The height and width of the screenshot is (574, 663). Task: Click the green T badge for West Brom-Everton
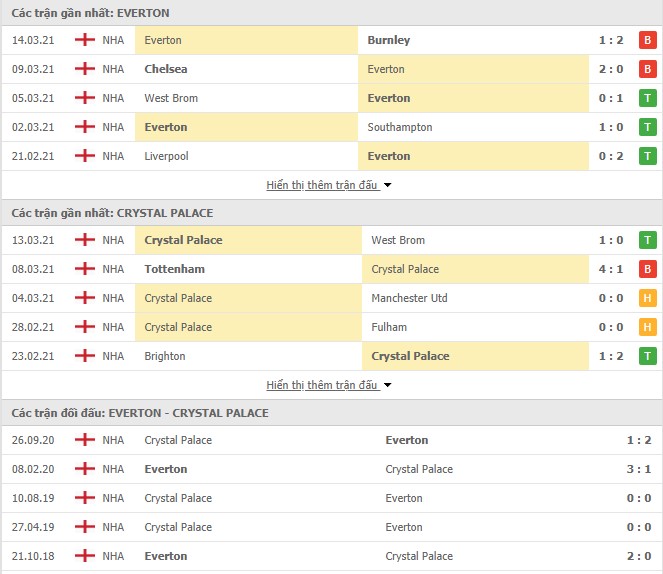click(647, 98)
